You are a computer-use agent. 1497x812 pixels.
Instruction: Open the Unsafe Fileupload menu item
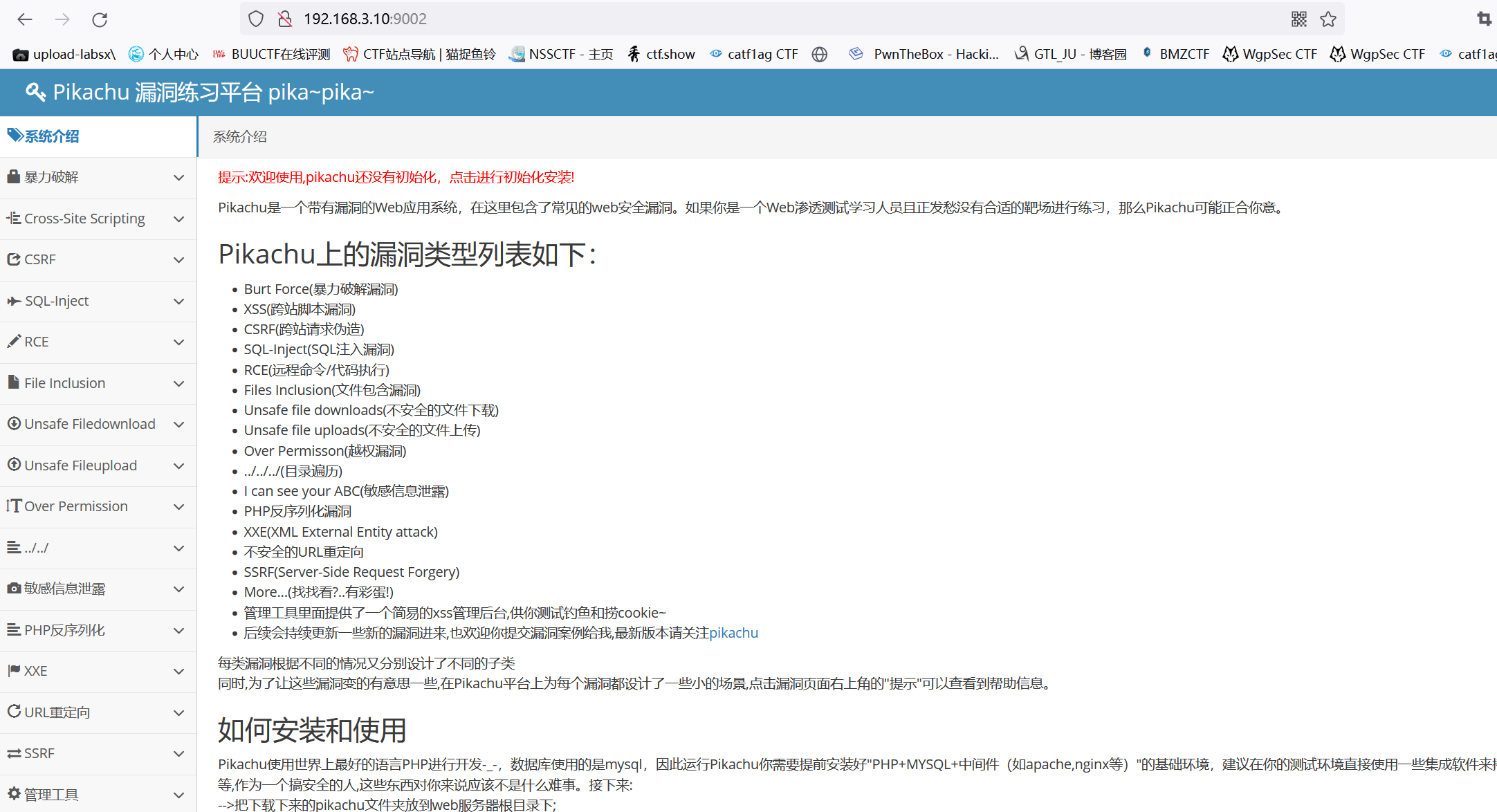pos(98,465)
